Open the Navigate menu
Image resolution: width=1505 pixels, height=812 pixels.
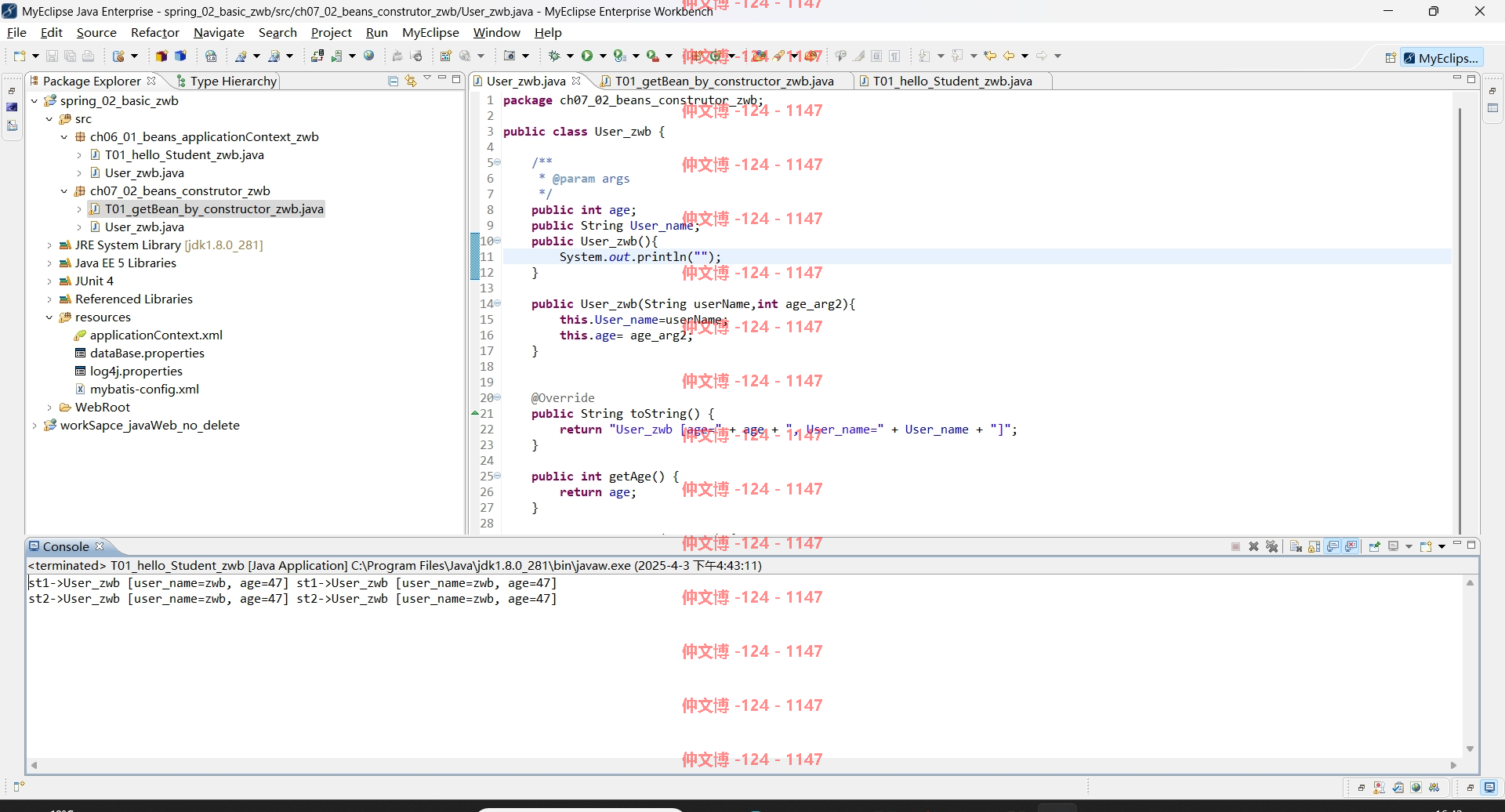tap(219, 32)
